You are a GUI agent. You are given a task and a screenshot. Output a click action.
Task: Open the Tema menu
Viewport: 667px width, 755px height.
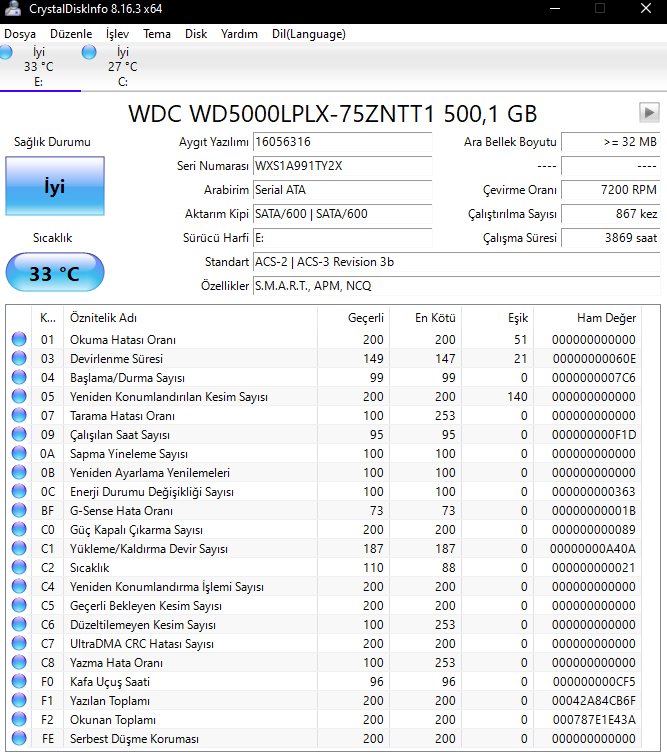157,34
